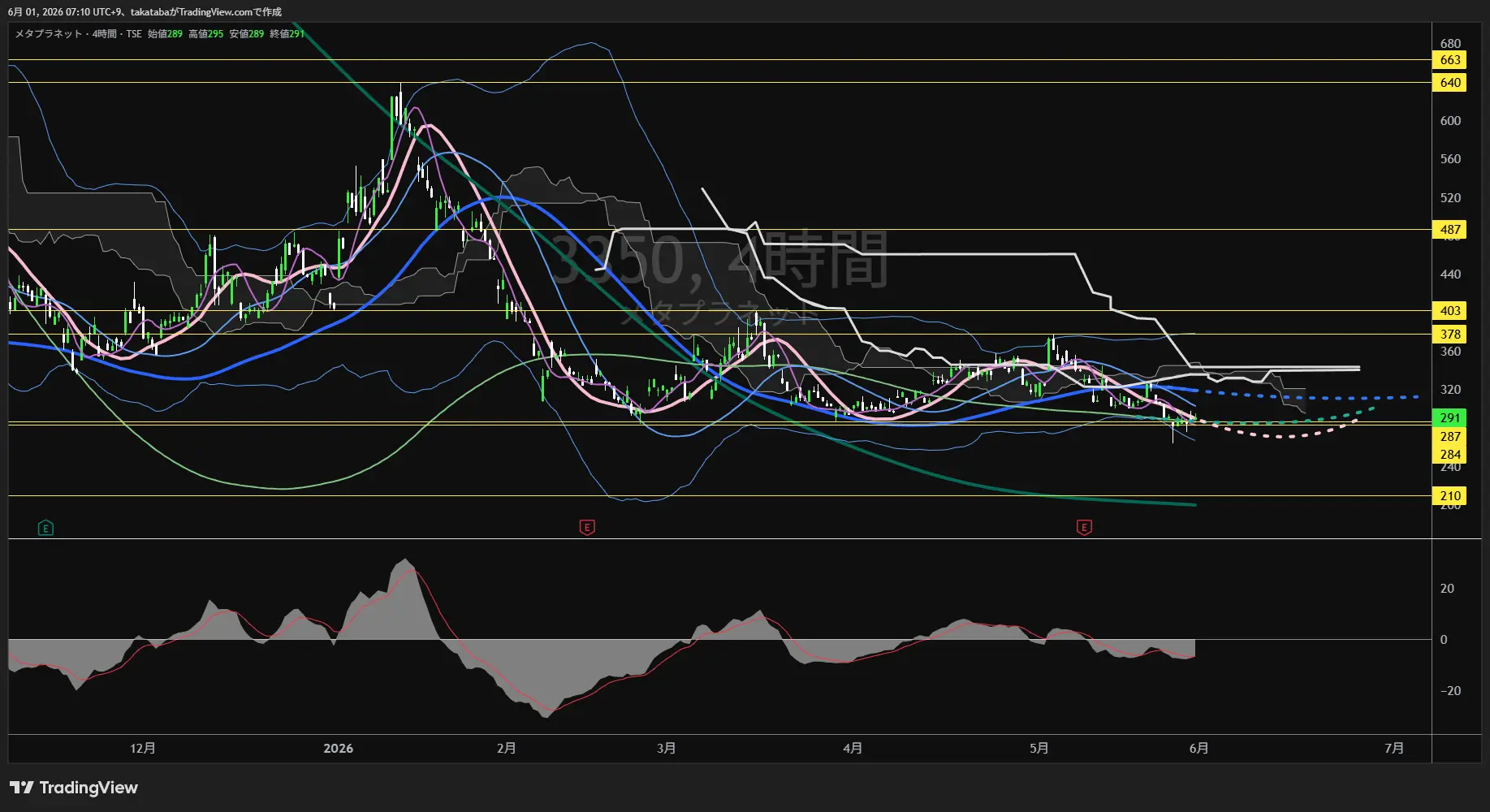This screenshot has height=812, width=1490.
Task: Click the 403 price level label
Action: [x=1450, y=311]
